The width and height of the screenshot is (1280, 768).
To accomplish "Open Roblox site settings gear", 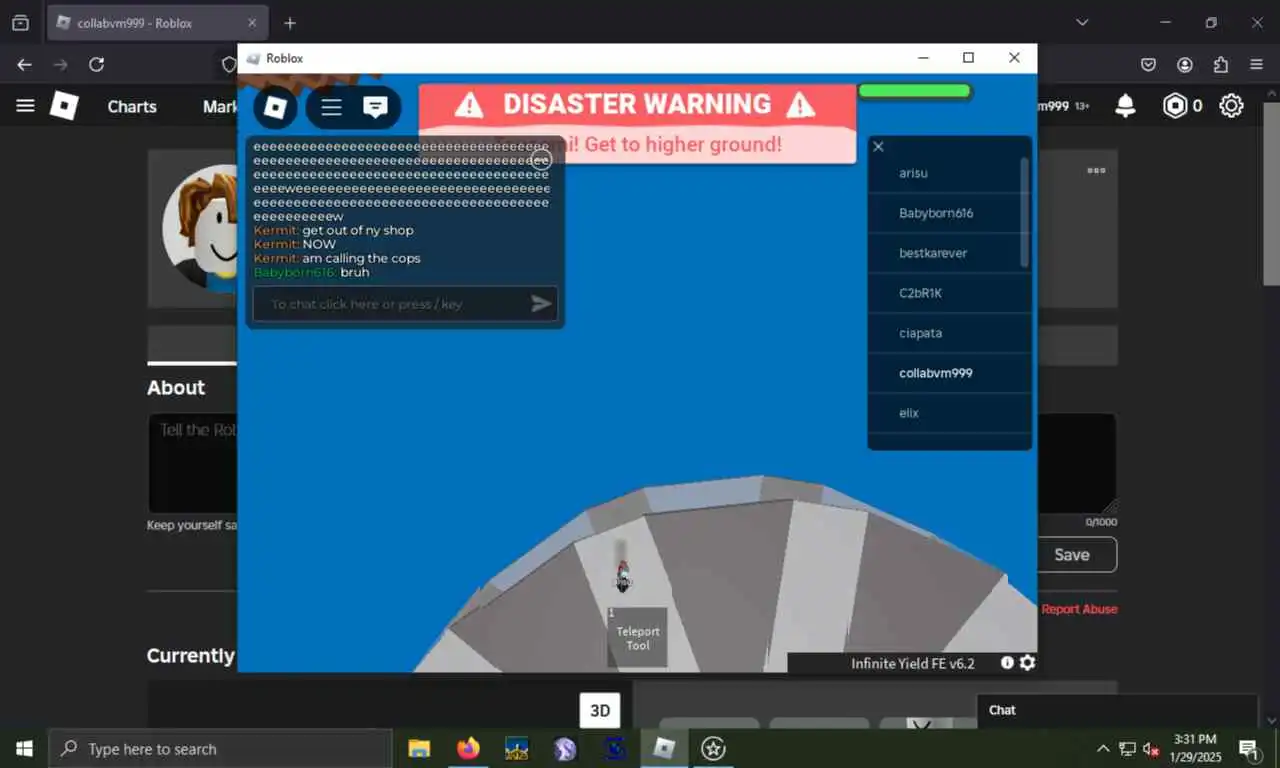I will click(1231, 106).
